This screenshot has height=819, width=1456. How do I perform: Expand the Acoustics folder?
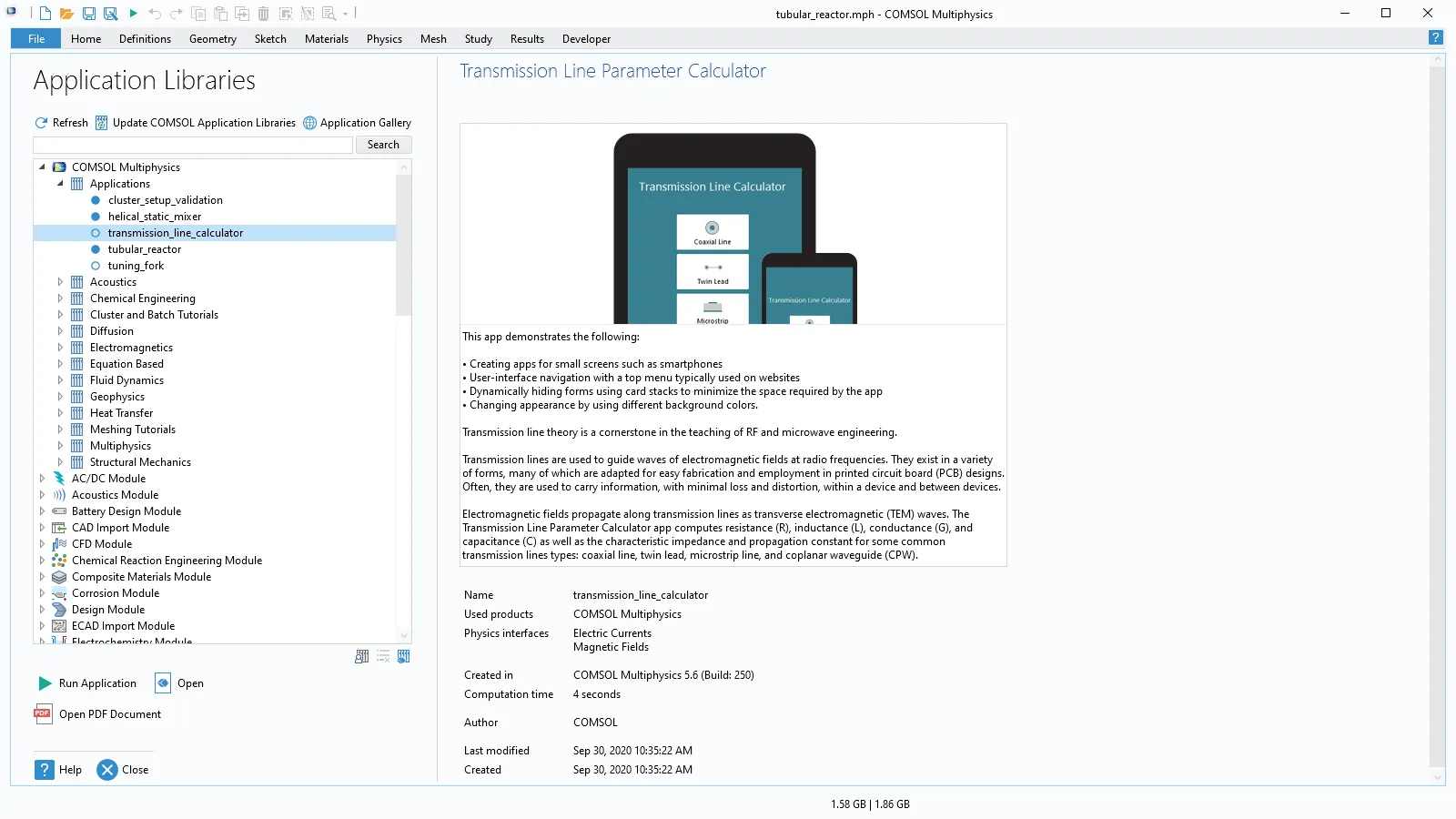60,282
